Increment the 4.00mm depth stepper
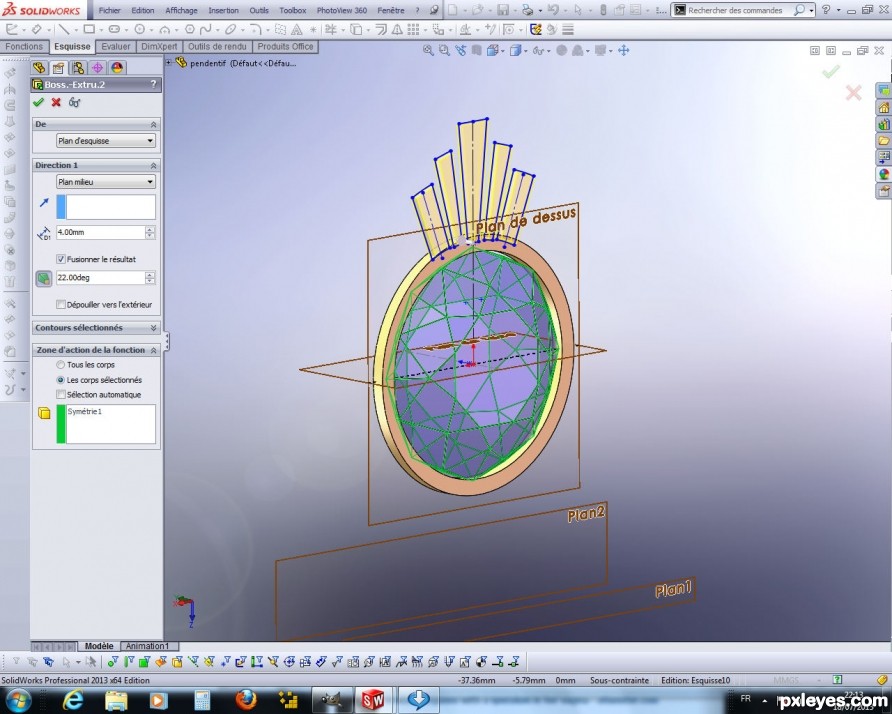892x714 pixels. [x=150, y=229]
